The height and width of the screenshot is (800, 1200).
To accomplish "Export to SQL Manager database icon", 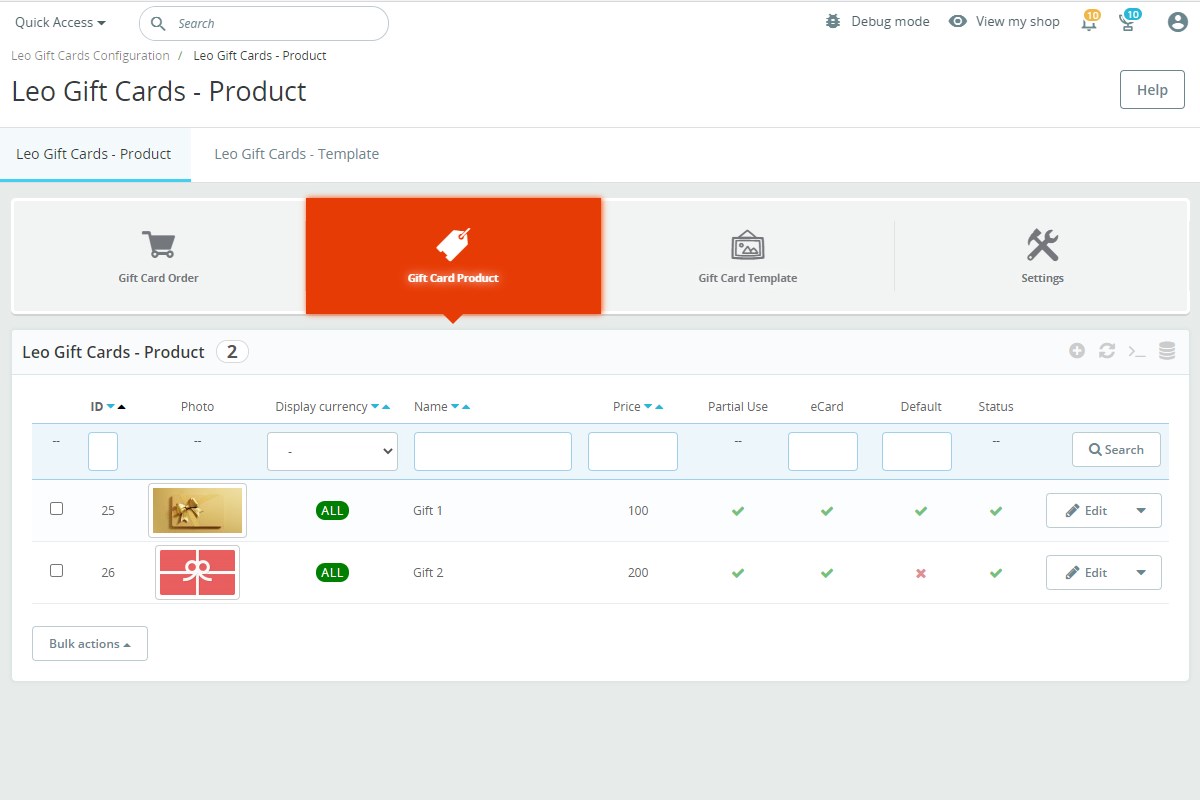I will tap(1167, 351).
